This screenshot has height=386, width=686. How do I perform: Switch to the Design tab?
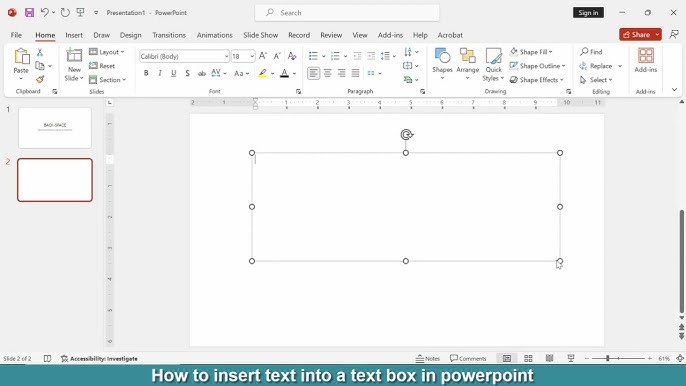coord(130,35)
